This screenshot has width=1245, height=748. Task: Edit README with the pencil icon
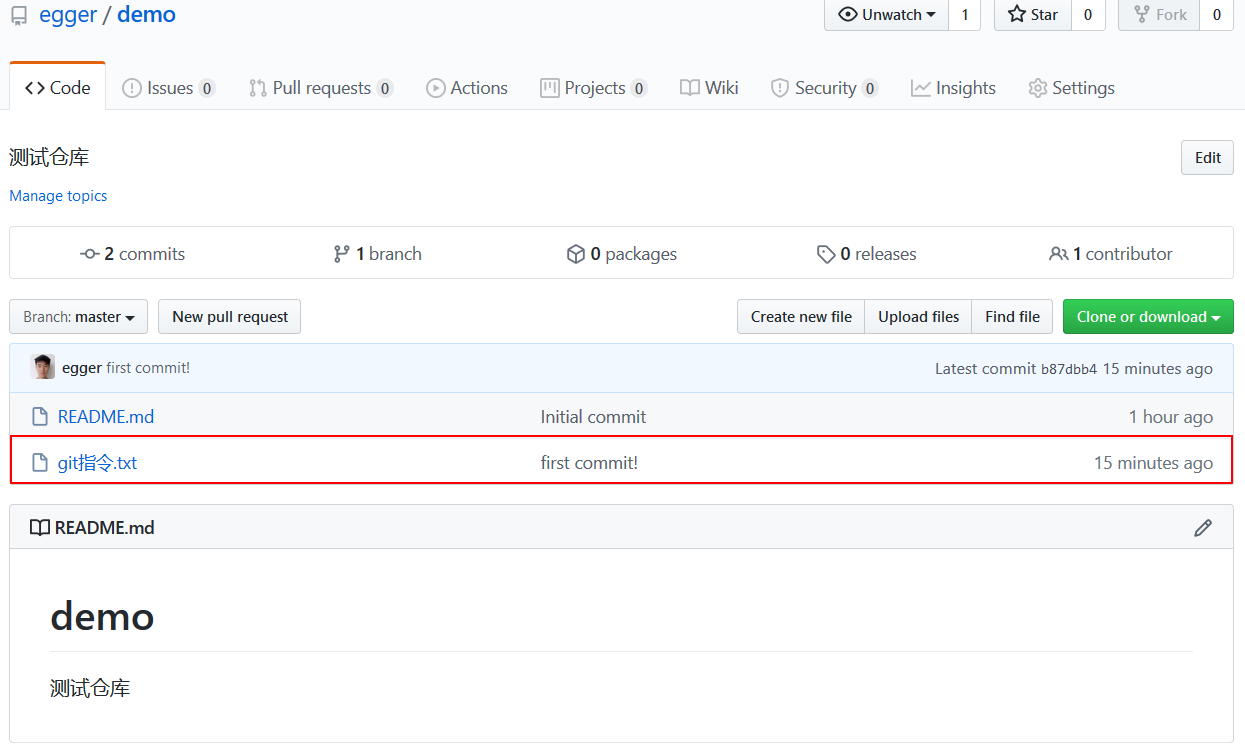click(x=1203, y=528)
